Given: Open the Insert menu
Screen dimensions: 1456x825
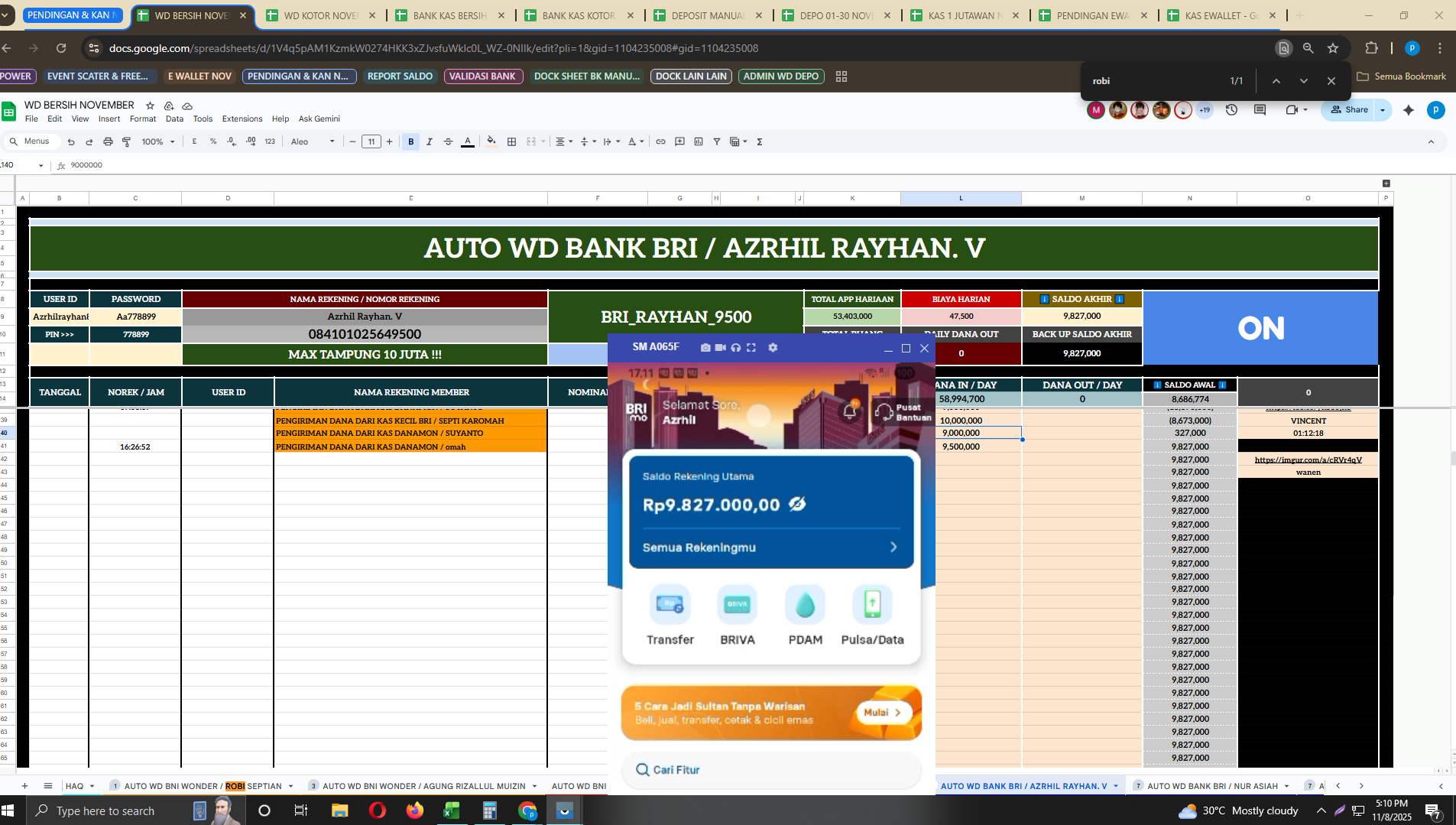Looking at the screenshot, I should (x=109, y=119).
